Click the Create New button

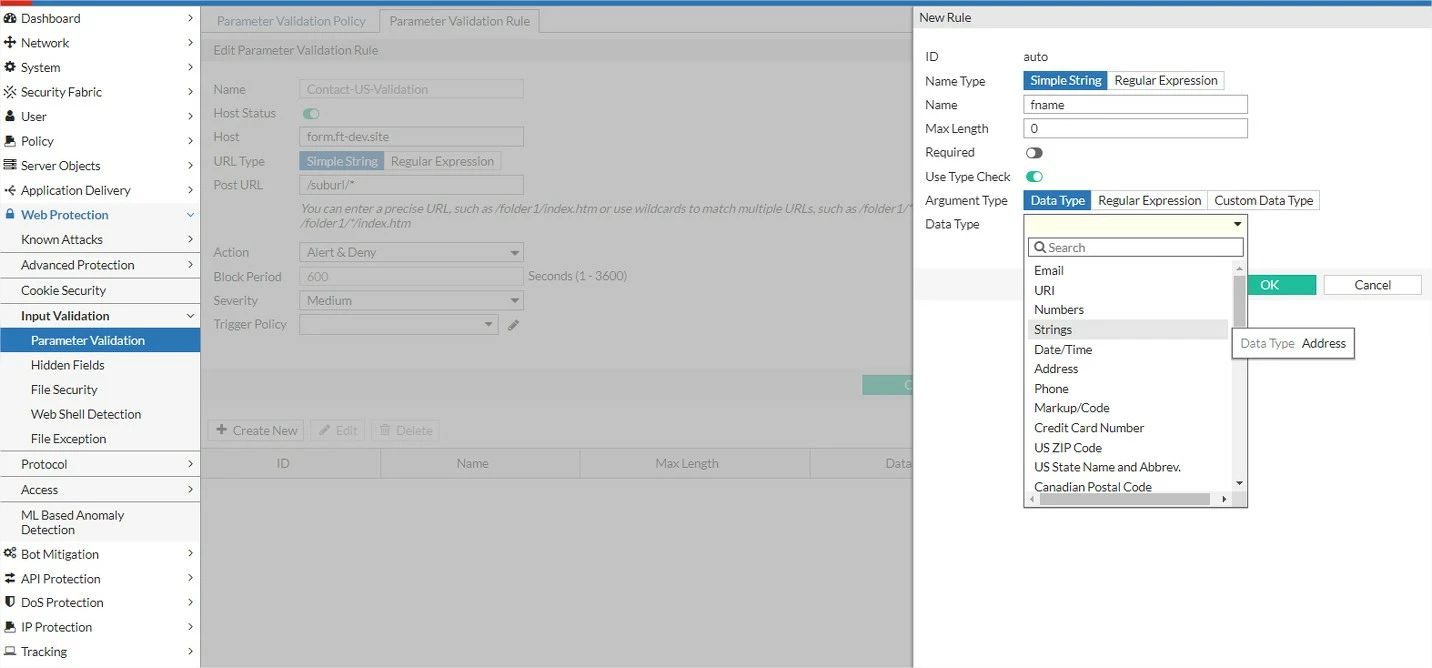tap(256, 430)
